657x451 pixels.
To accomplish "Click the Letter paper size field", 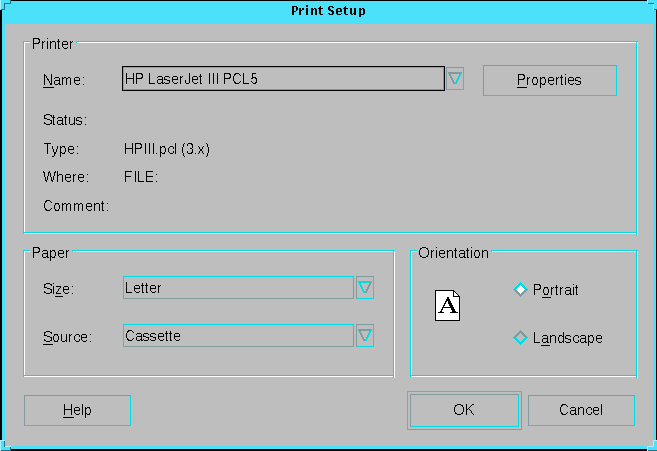I will click(x=238, y=288).
